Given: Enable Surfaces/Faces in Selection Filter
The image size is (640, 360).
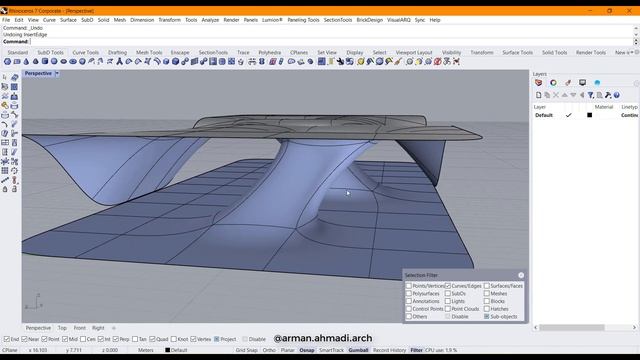Looking at the screenshot, I should pos(487,286).
